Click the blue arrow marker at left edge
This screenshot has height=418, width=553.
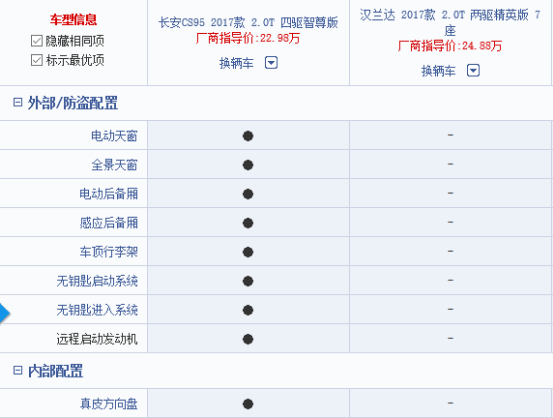coord(4,313)
